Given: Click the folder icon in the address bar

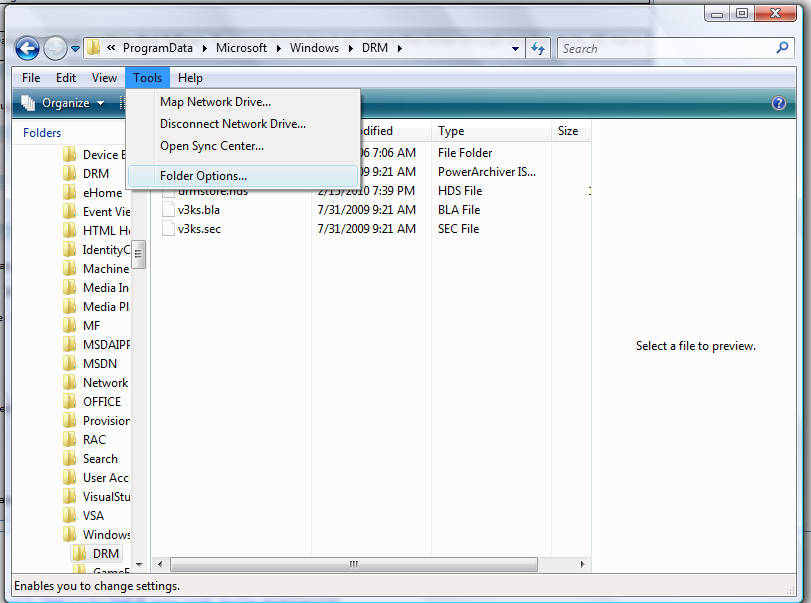Looking at the screenshot, I should coord(92,47).
